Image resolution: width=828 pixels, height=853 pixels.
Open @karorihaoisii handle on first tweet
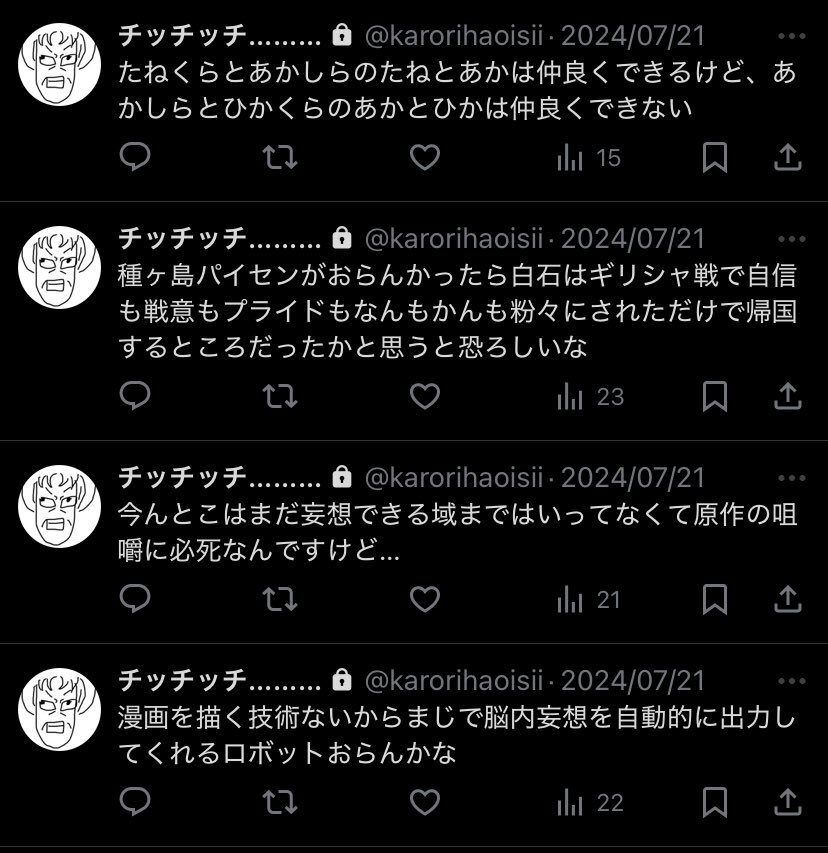pyautogui.click(x=454, y=36)
